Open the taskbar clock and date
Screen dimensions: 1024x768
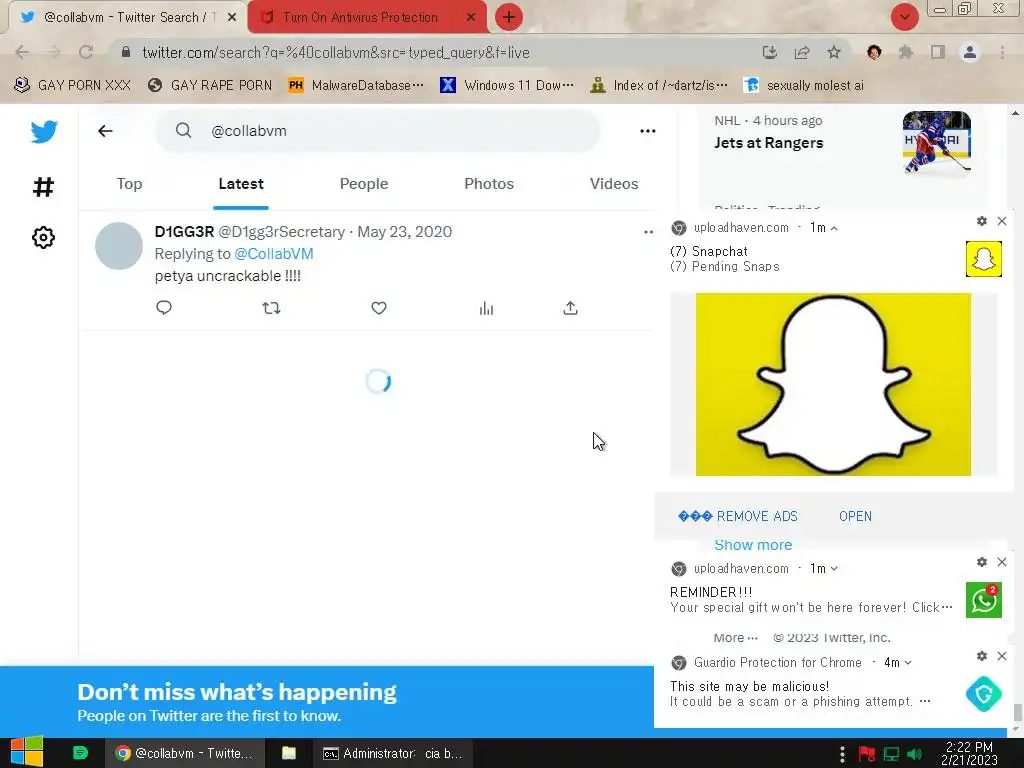[969, 754]
